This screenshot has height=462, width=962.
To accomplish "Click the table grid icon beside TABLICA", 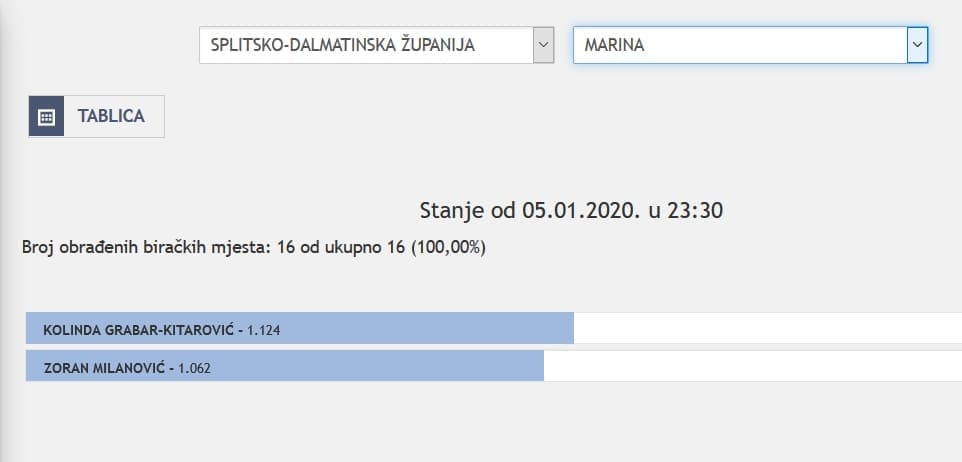I will coord(46,116).
